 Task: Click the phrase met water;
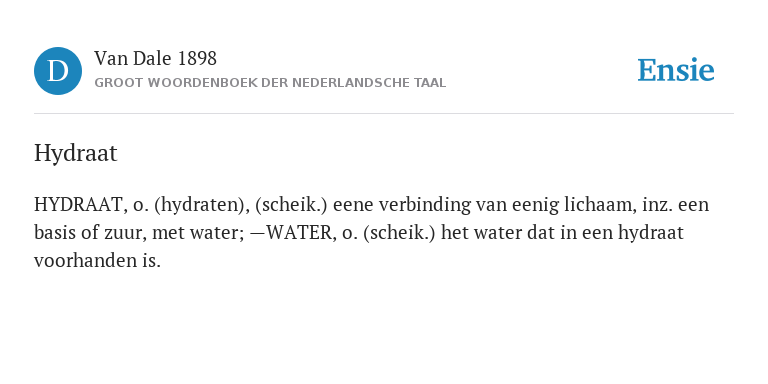[198, 232]
